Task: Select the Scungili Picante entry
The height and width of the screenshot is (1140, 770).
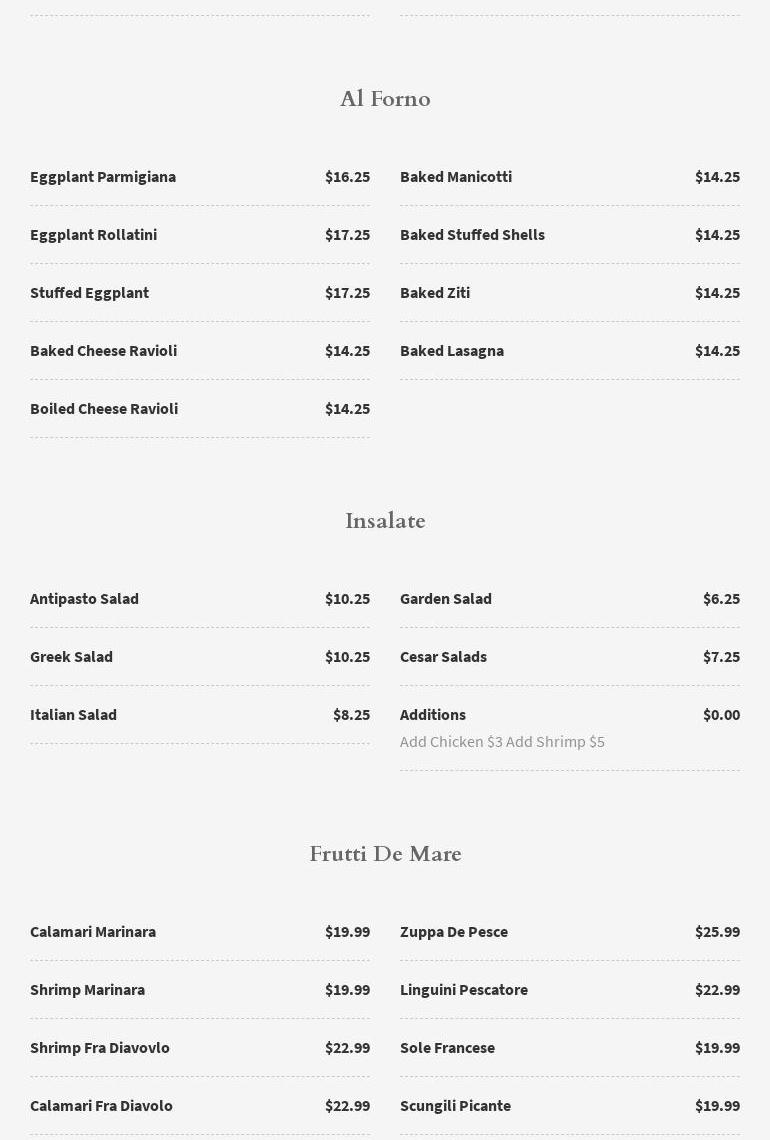Action: 455,1106
